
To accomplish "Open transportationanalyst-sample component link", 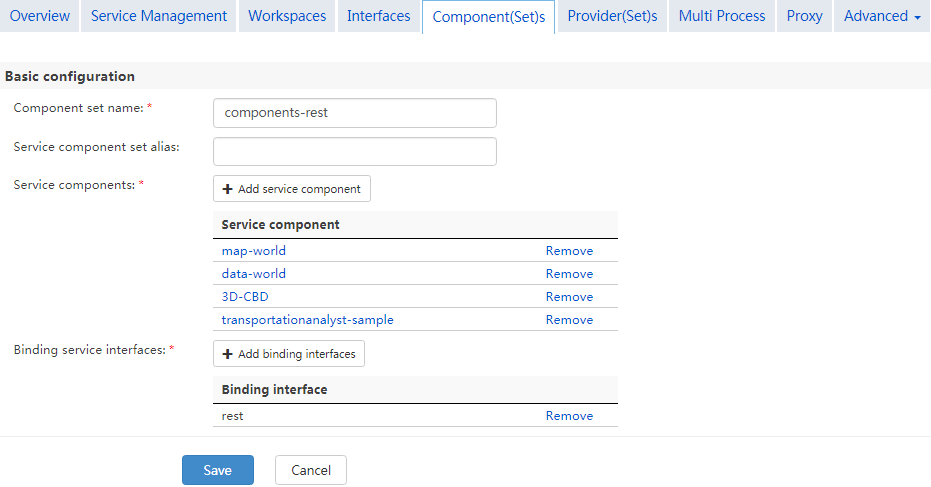I will click(308, 320).
